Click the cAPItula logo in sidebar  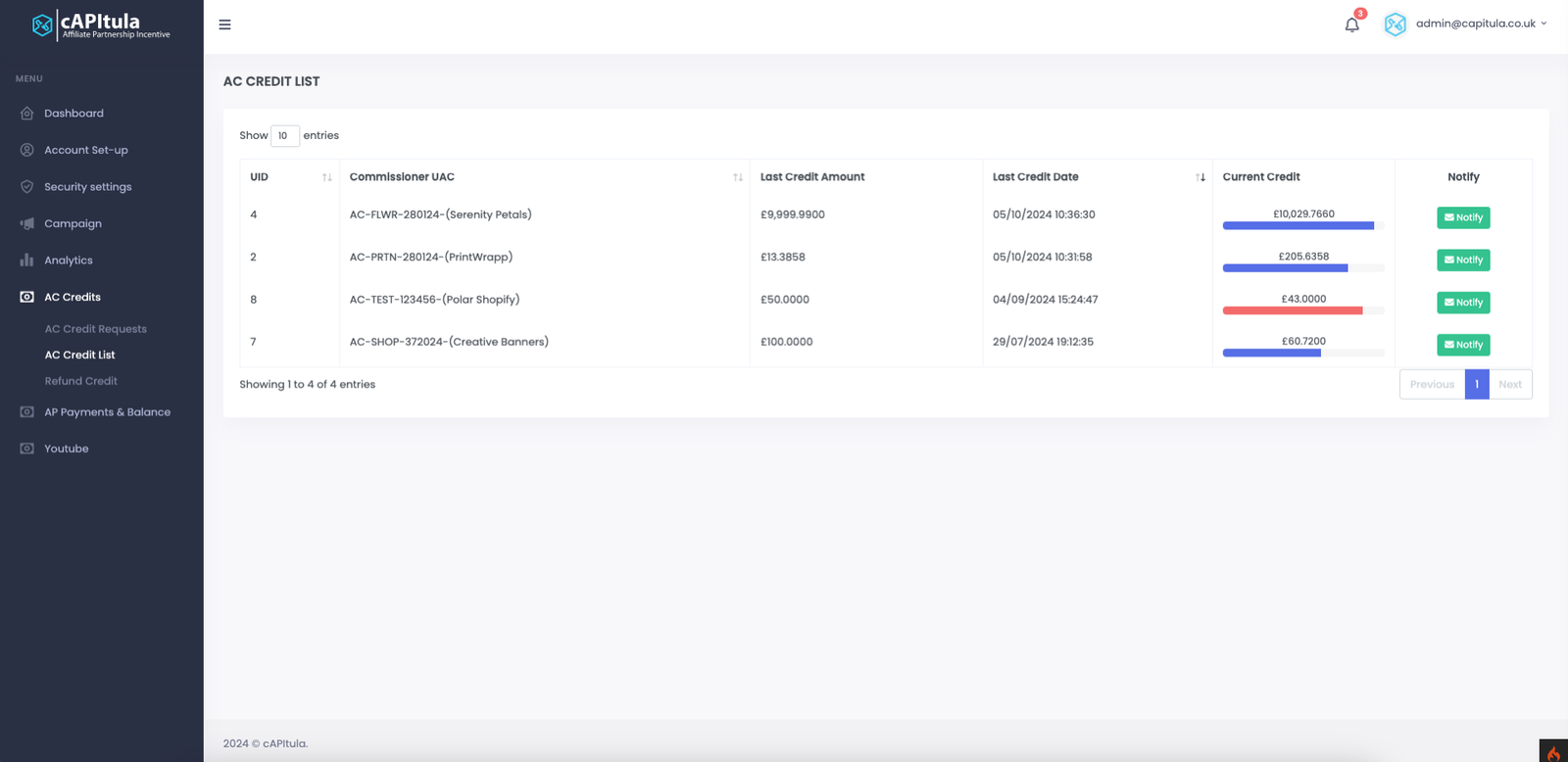tap(101, 25)
